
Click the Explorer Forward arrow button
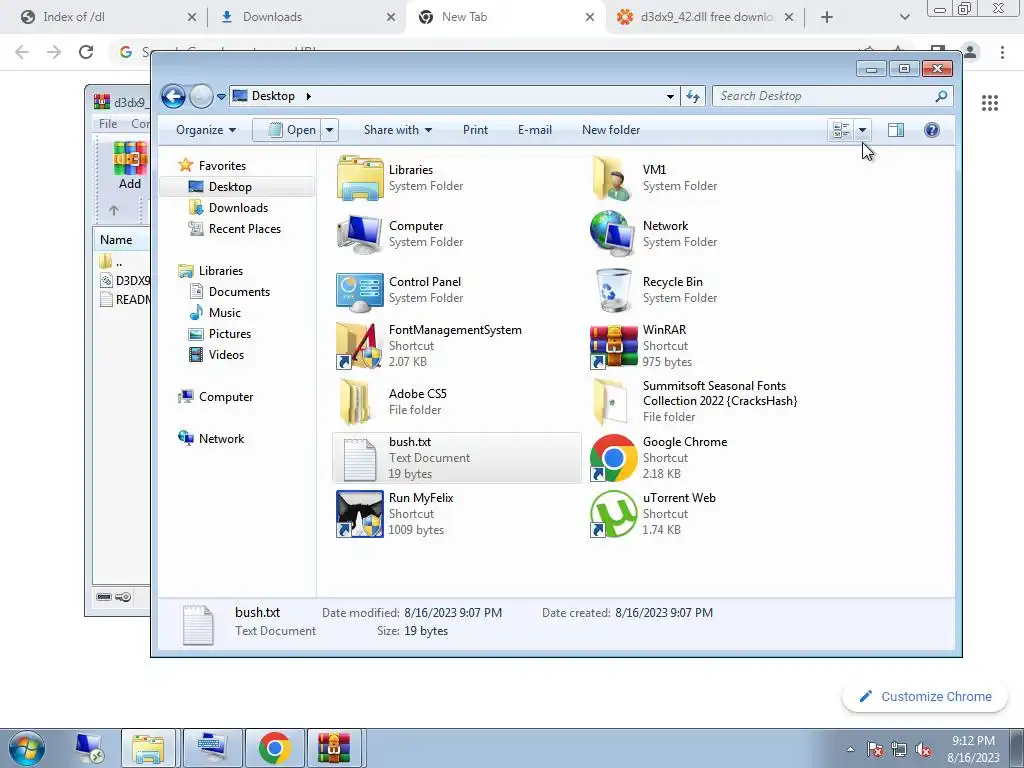201,97
